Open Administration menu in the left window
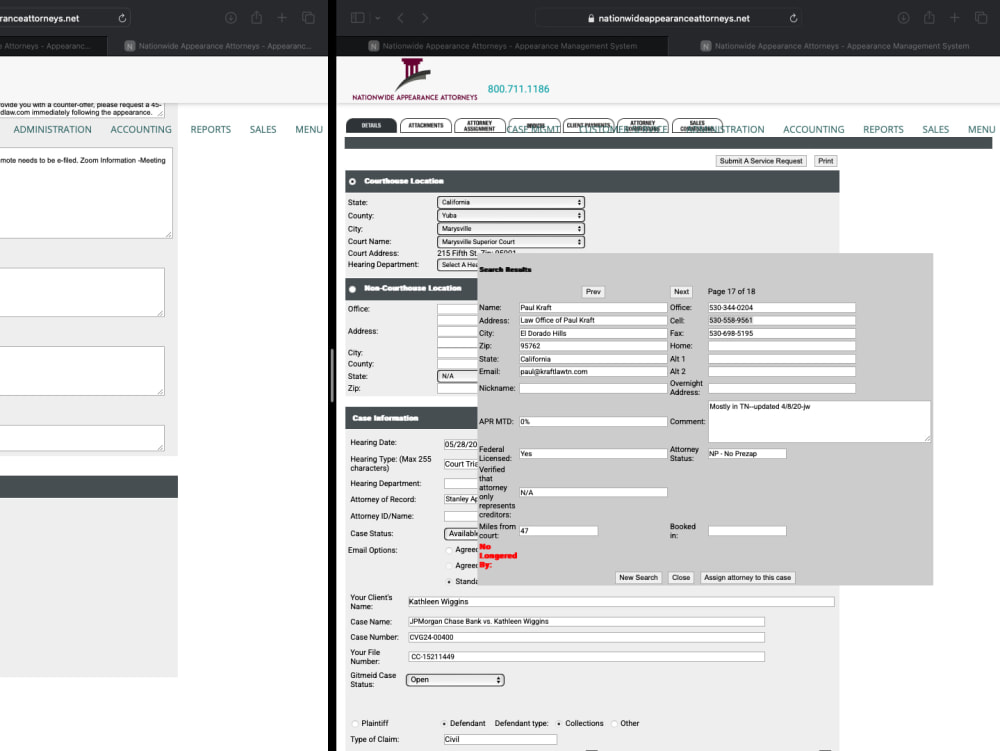Screen dimensions: 1000x751 point(52,129)
